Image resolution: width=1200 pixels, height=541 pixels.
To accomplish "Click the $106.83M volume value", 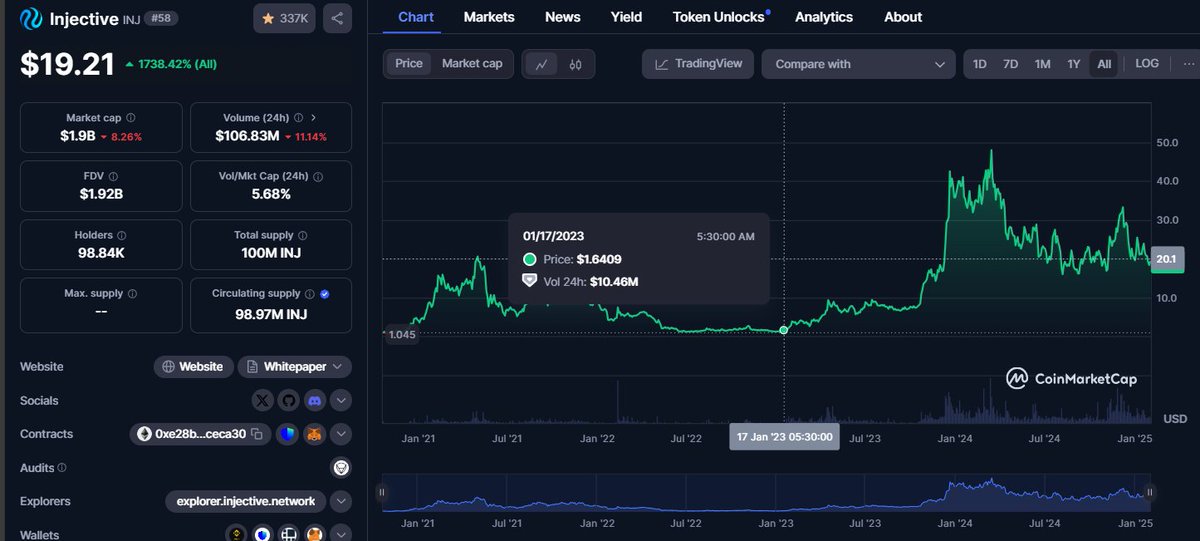I will point(247,136).
